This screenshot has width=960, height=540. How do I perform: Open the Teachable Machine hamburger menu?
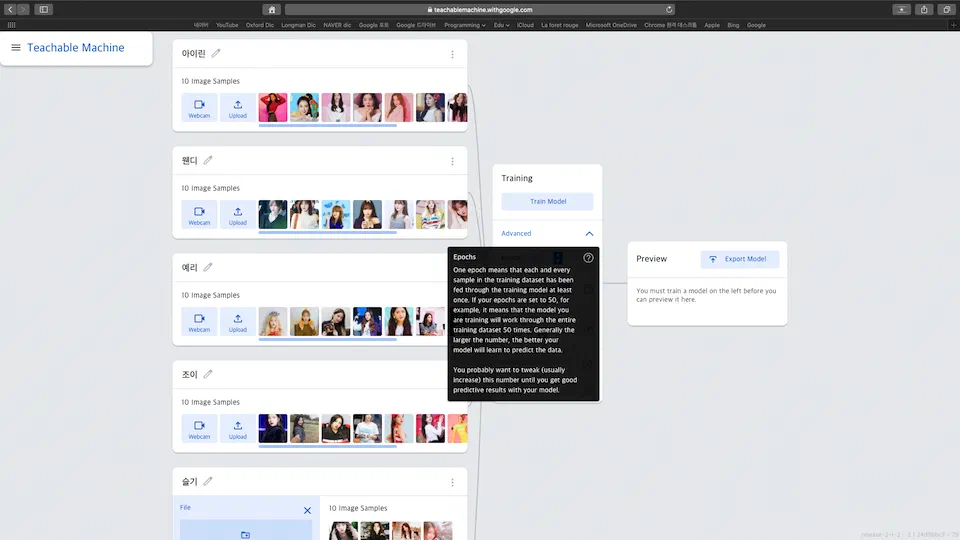(16, 47)
